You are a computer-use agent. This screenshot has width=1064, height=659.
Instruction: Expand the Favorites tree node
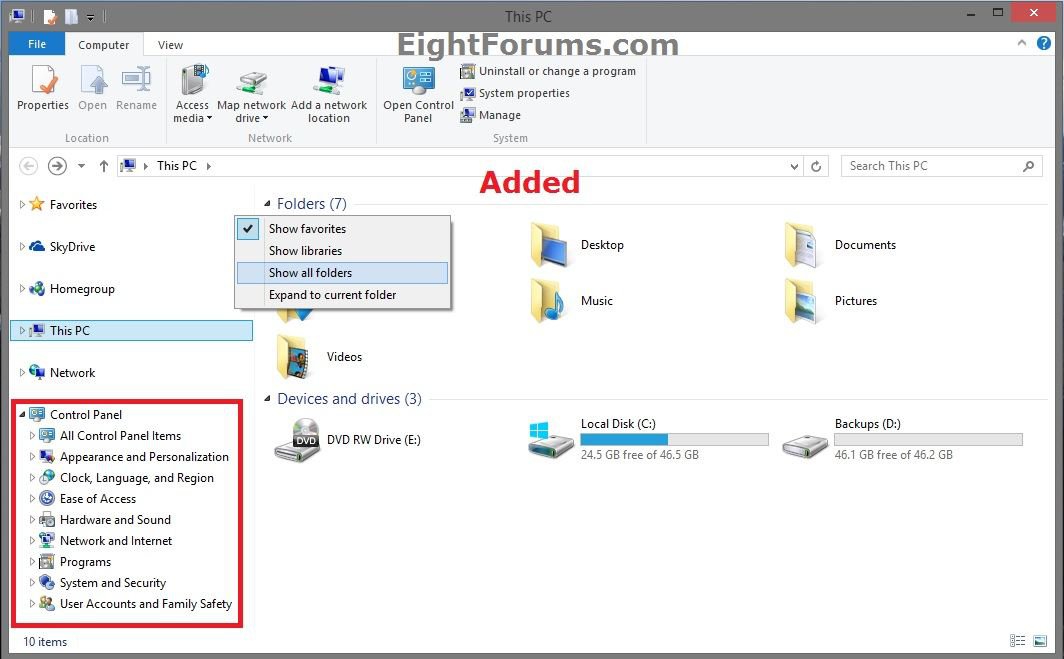[23, 205]
